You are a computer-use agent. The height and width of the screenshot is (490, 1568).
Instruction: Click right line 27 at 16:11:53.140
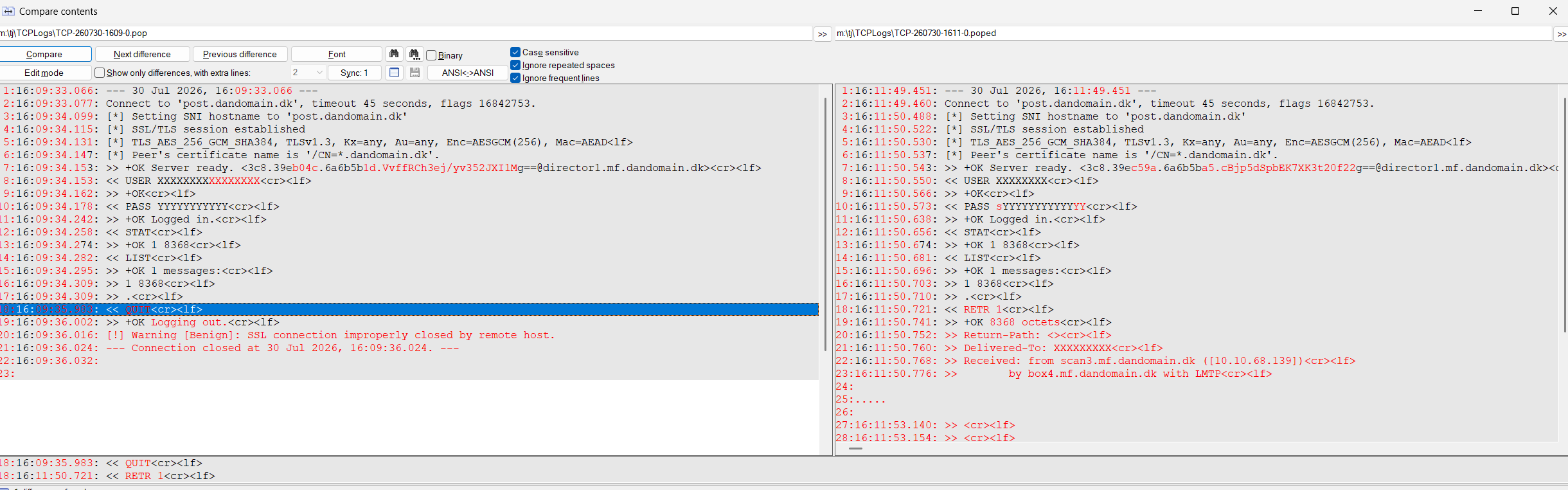tap(1197, 425)
